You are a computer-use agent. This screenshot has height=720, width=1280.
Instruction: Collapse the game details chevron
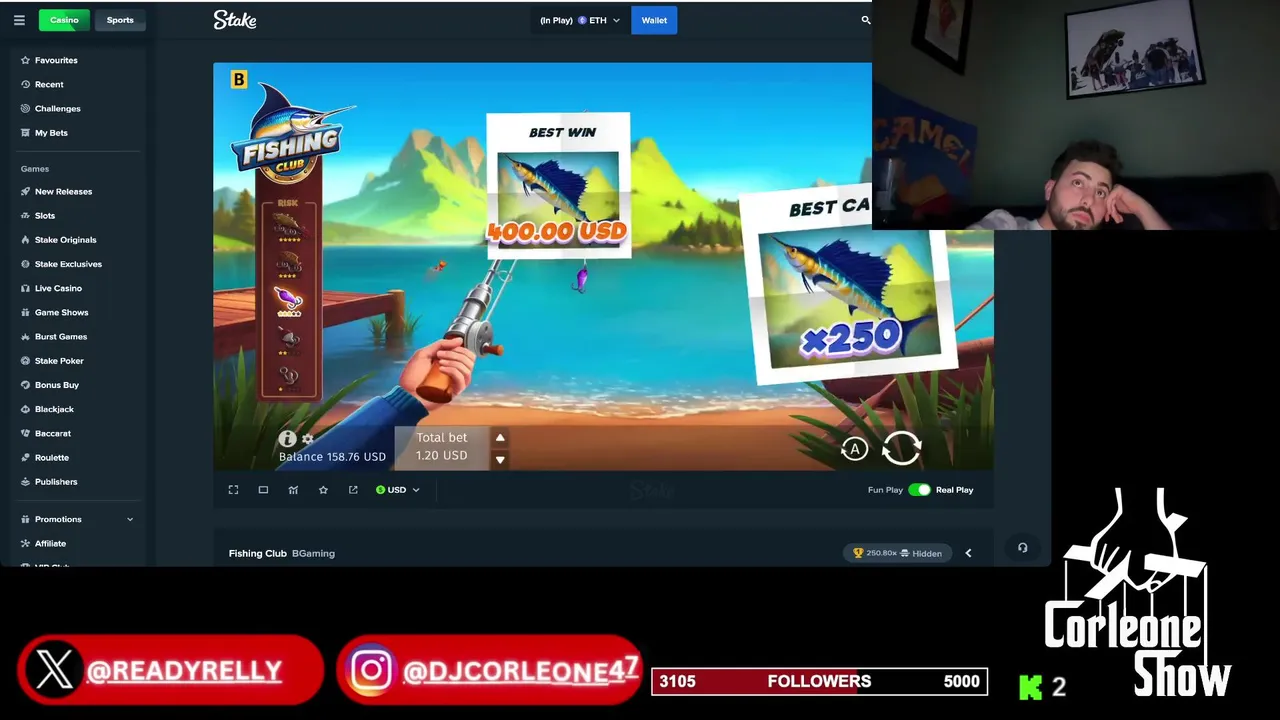[x=968, y=553]
